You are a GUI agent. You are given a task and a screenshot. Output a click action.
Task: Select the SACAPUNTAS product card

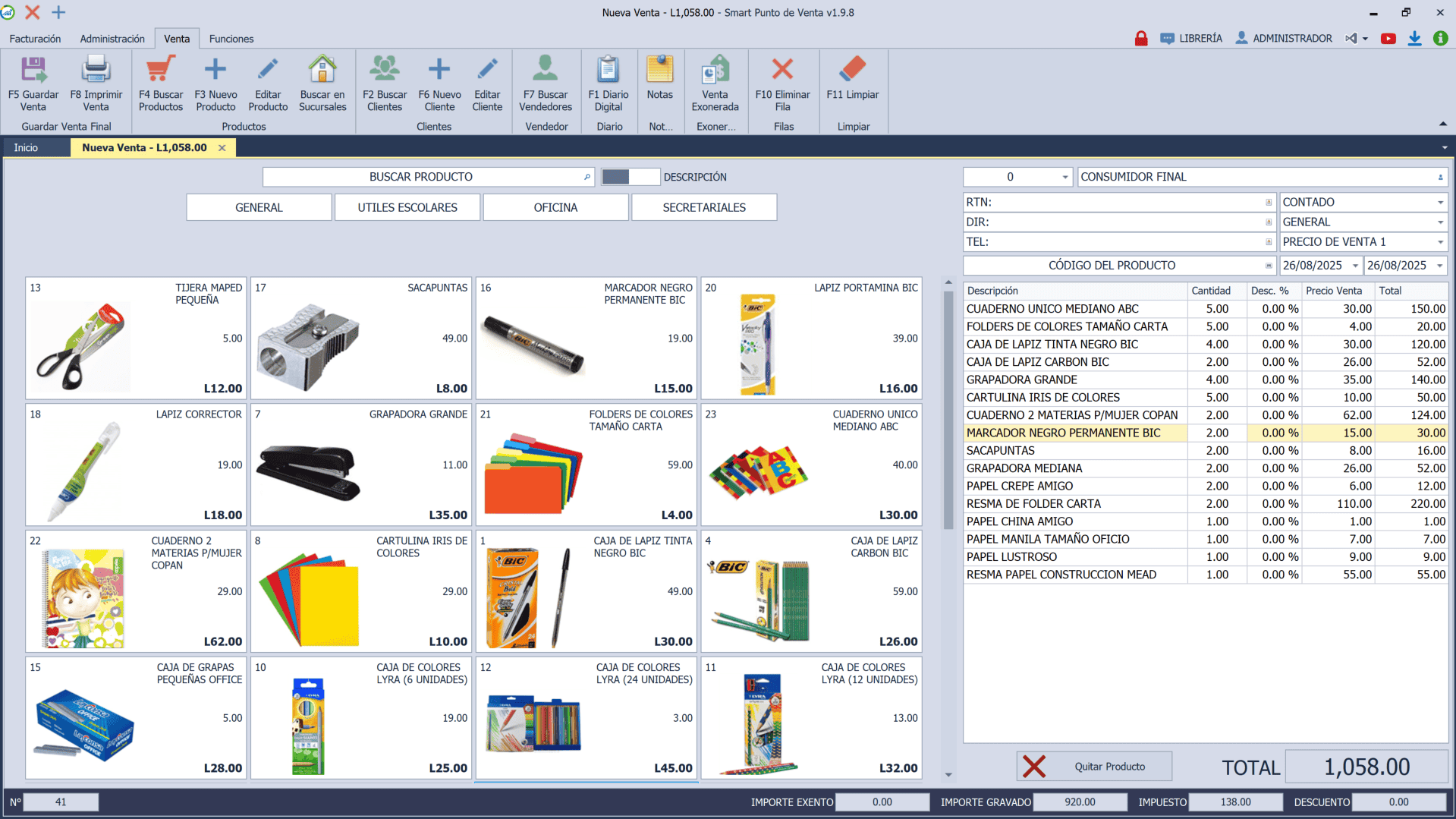(x=361, y=339)
